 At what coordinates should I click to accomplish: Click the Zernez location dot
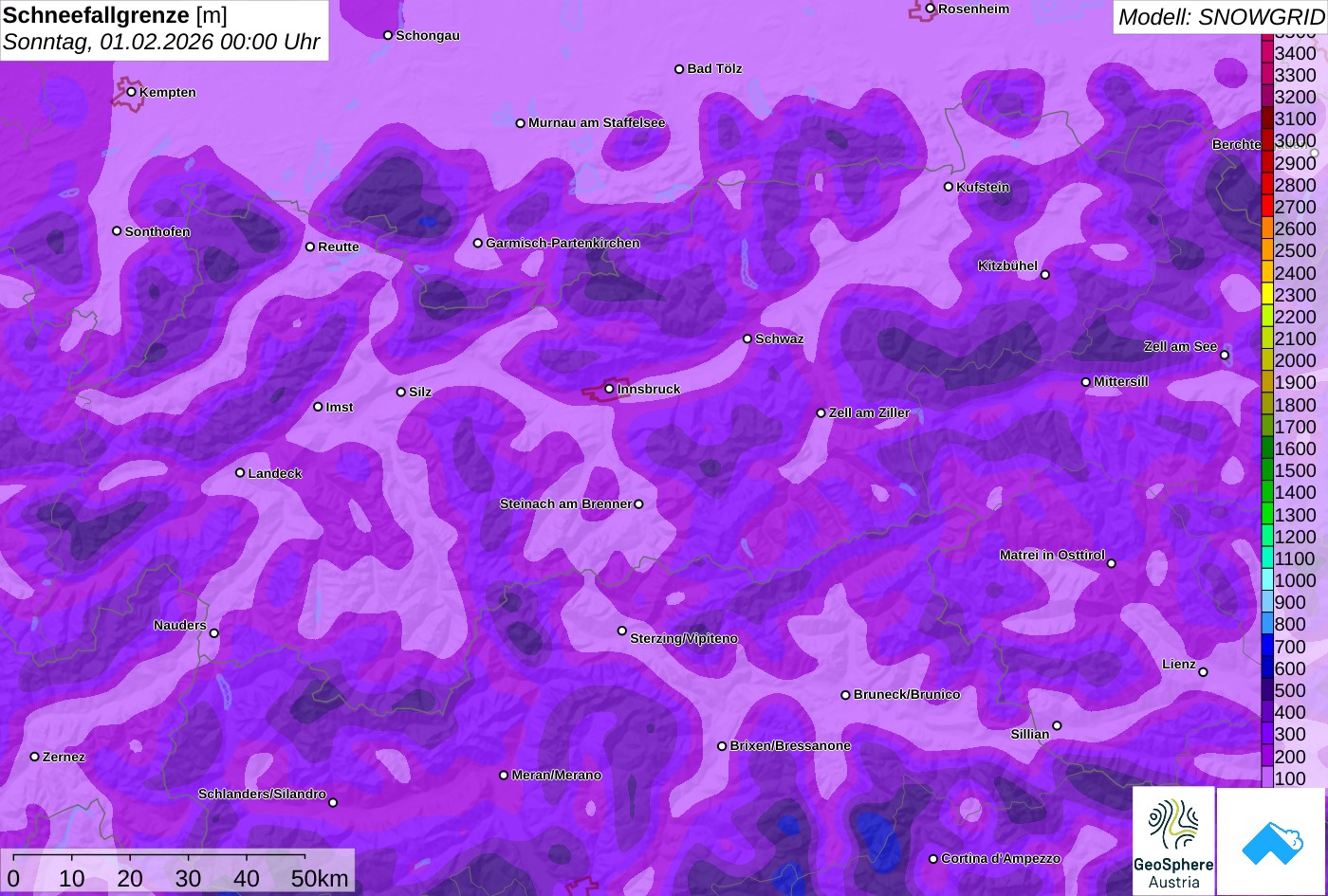coord(35,757)
